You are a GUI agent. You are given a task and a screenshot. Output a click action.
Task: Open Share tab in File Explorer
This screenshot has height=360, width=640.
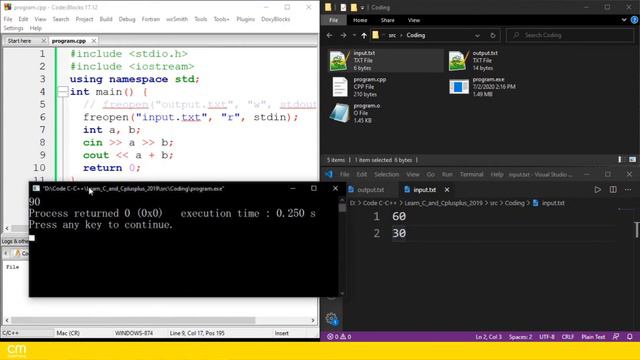click(387, 20)
